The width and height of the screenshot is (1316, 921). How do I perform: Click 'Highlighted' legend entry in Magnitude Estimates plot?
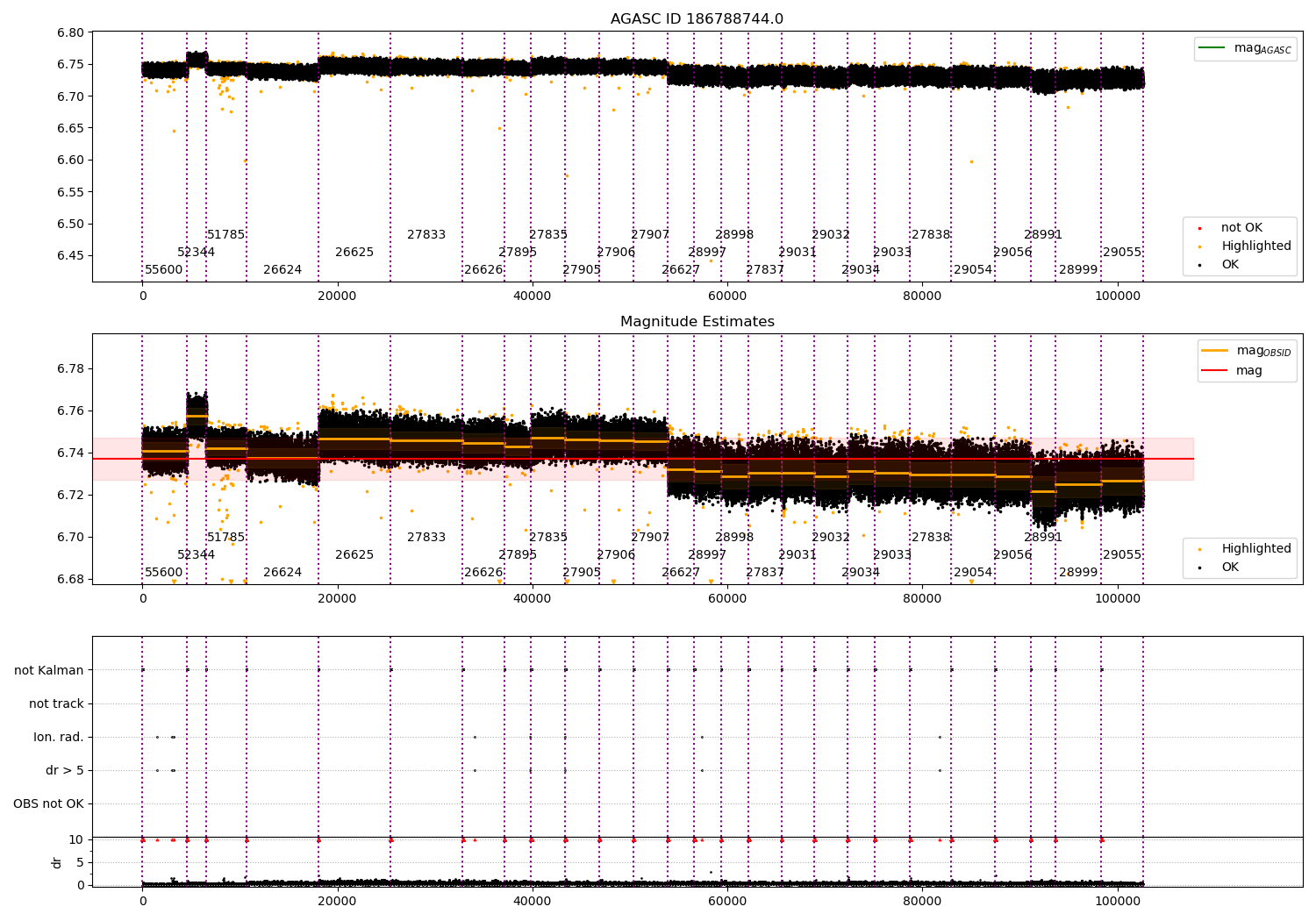pos(1245,548)
